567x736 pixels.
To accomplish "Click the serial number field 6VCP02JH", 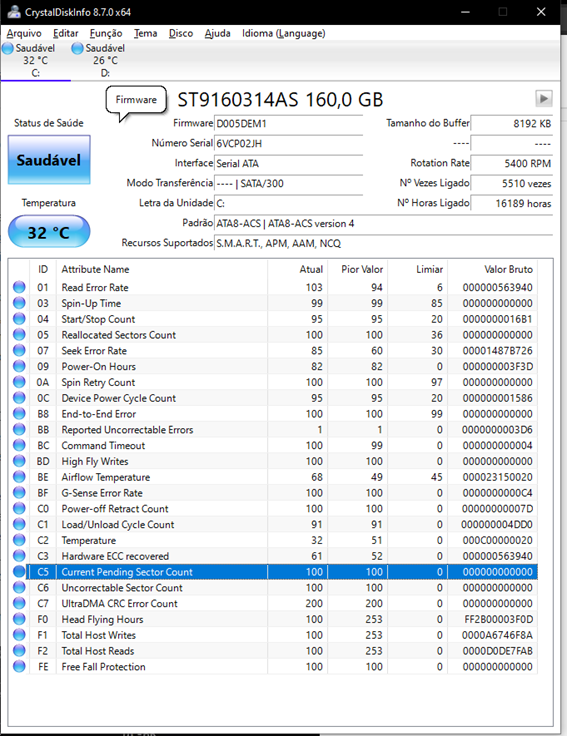I will click(288, 144).
